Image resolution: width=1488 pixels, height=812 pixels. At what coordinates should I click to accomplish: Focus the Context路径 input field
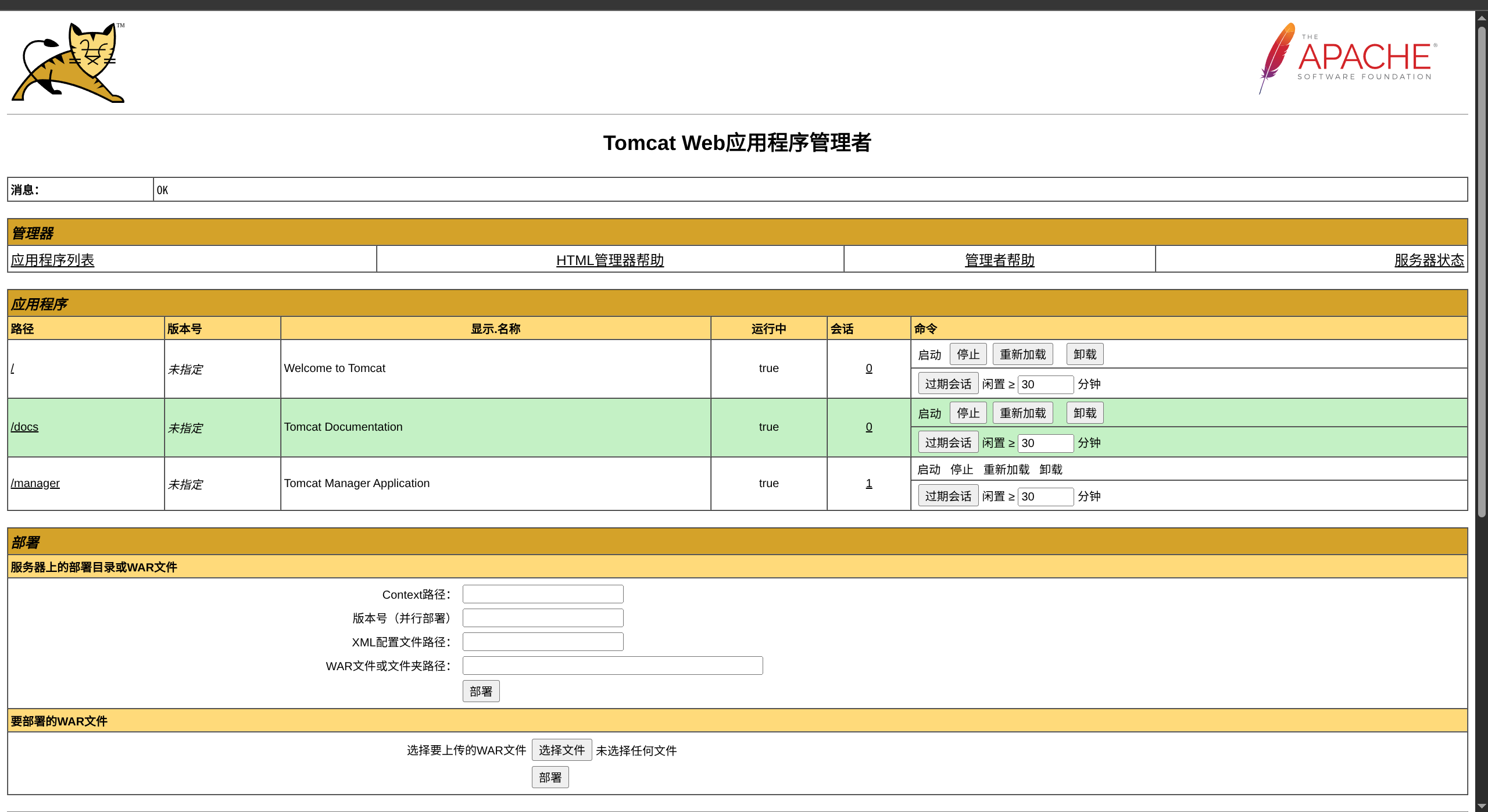coord(542,594)
